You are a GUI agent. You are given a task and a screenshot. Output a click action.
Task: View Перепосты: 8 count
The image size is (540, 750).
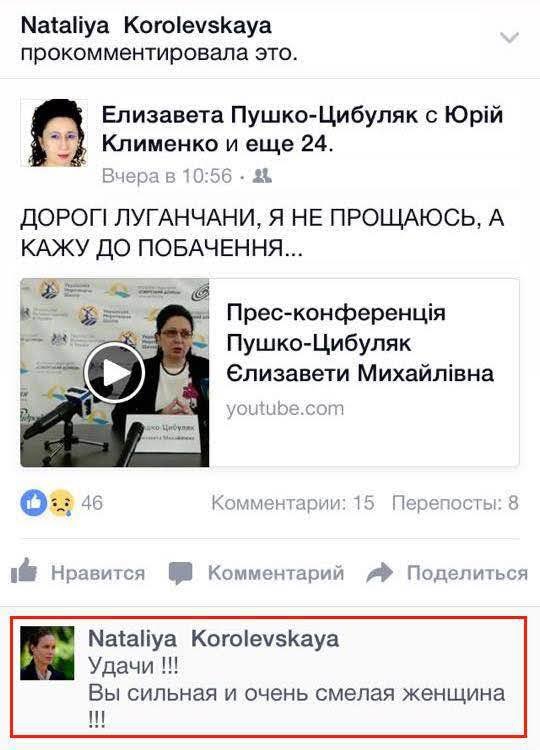455,503
